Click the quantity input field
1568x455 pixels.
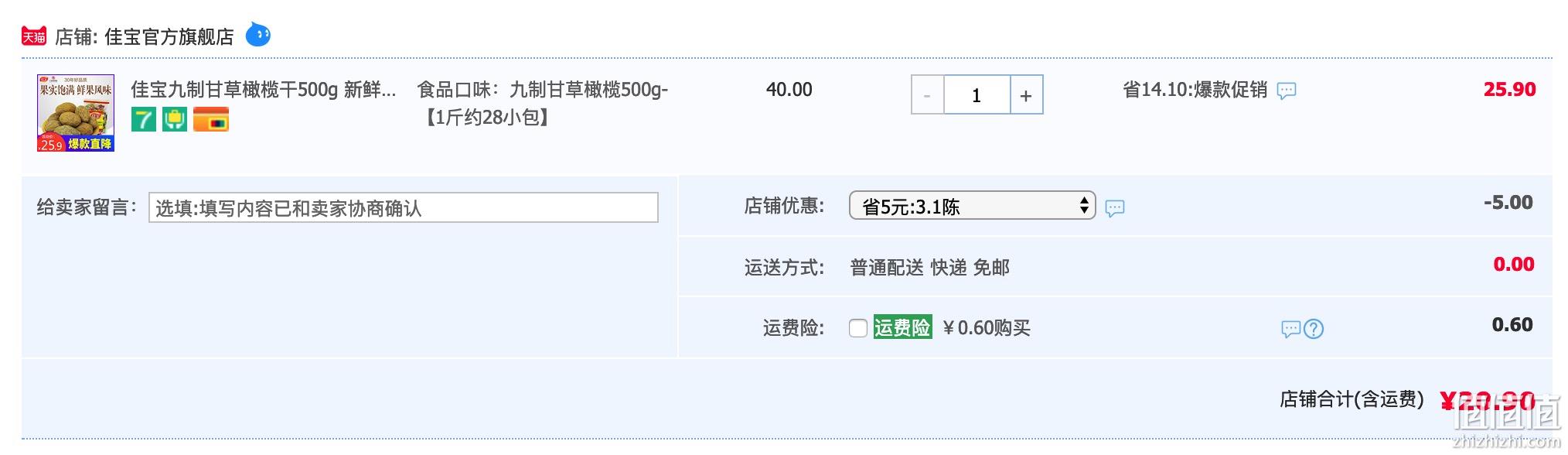coord(977,95)
